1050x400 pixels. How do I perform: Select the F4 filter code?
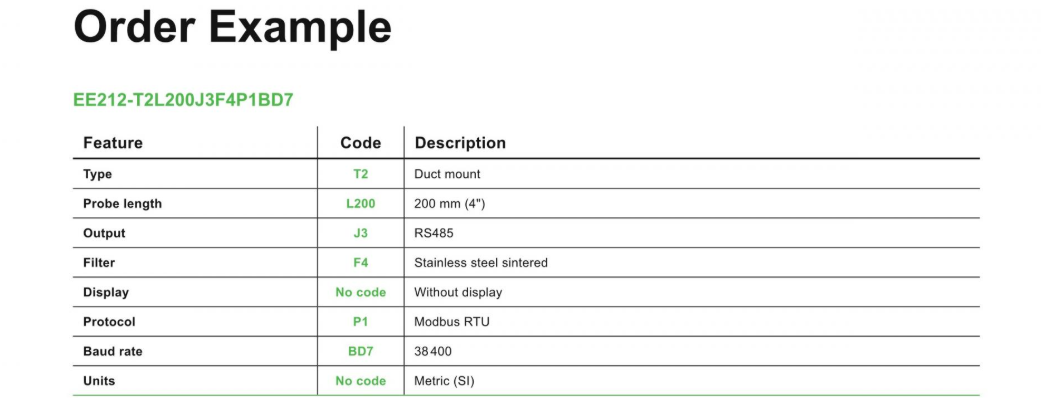click(360, 263)
